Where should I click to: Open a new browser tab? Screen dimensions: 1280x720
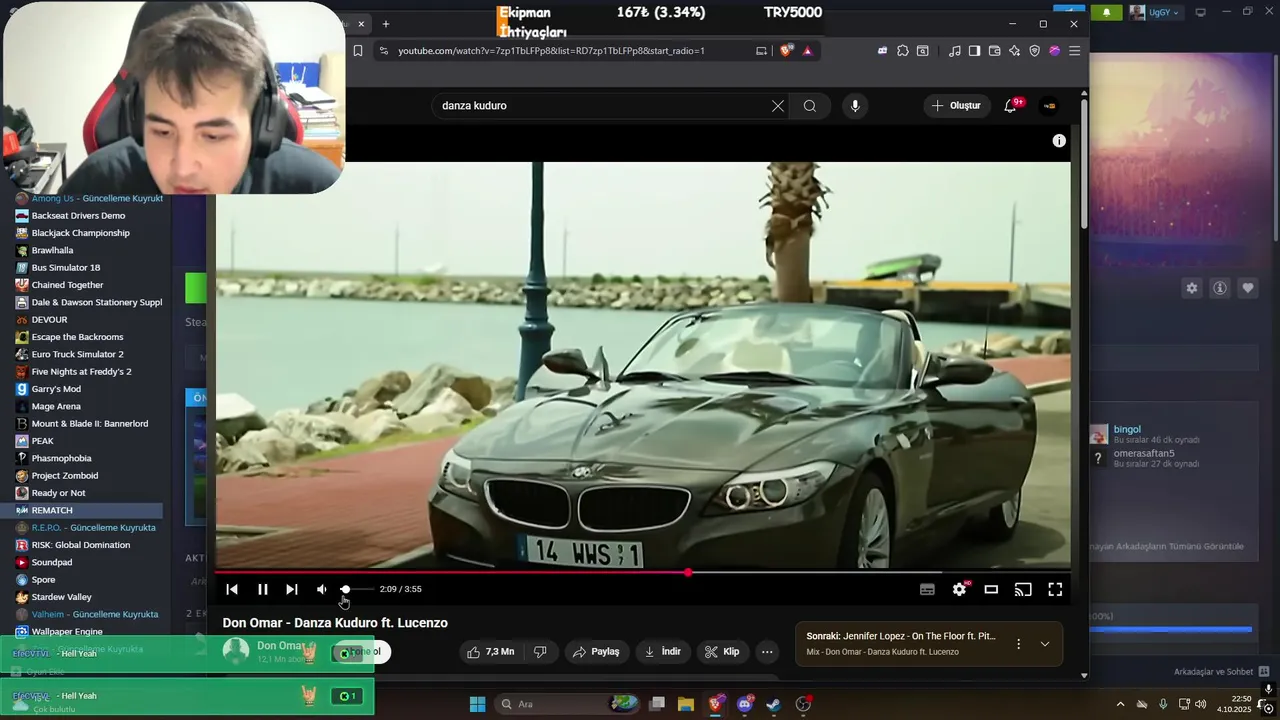[385, 24]
